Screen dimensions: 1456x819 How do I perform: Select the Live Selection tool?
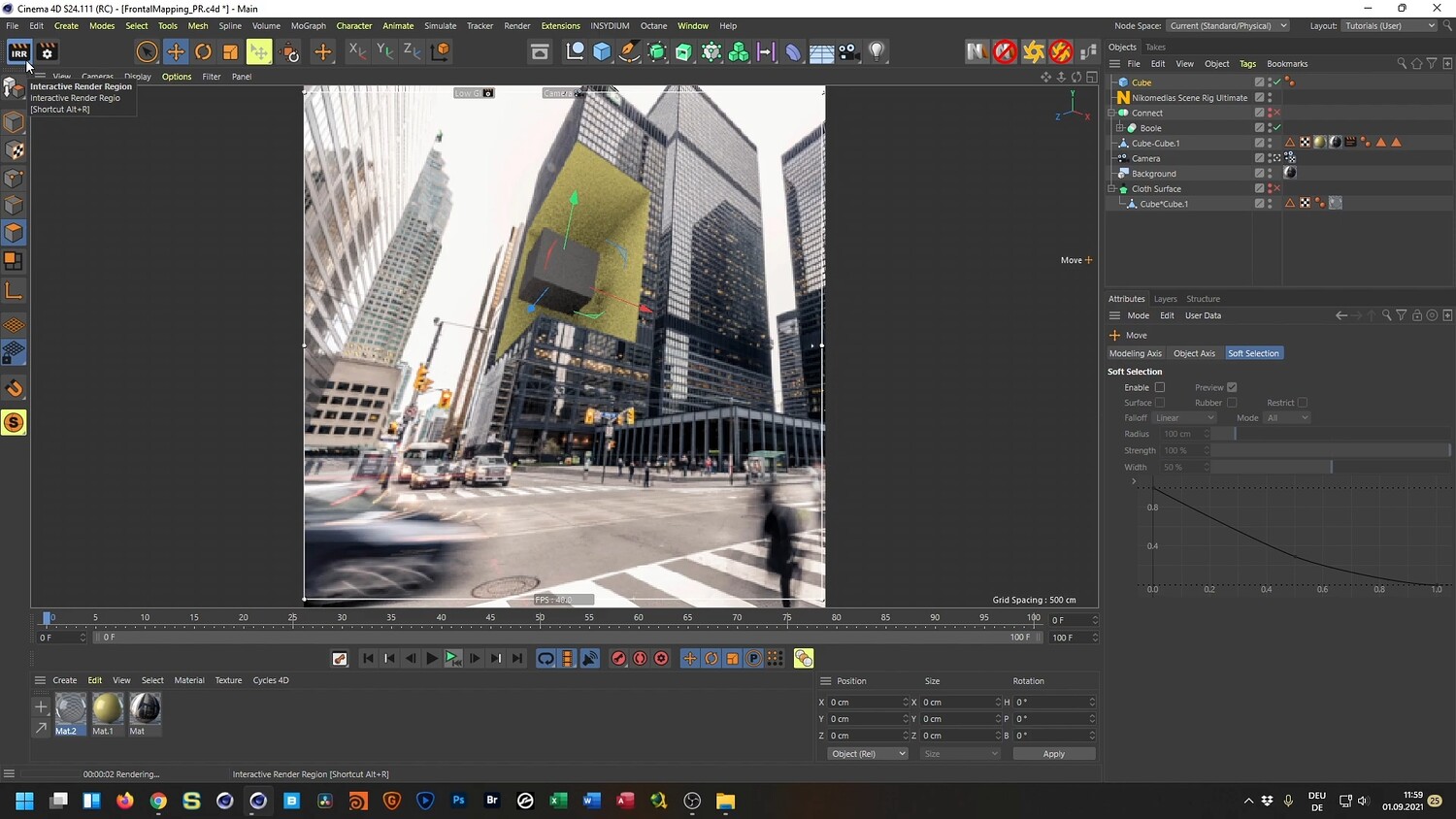[148, 52]
